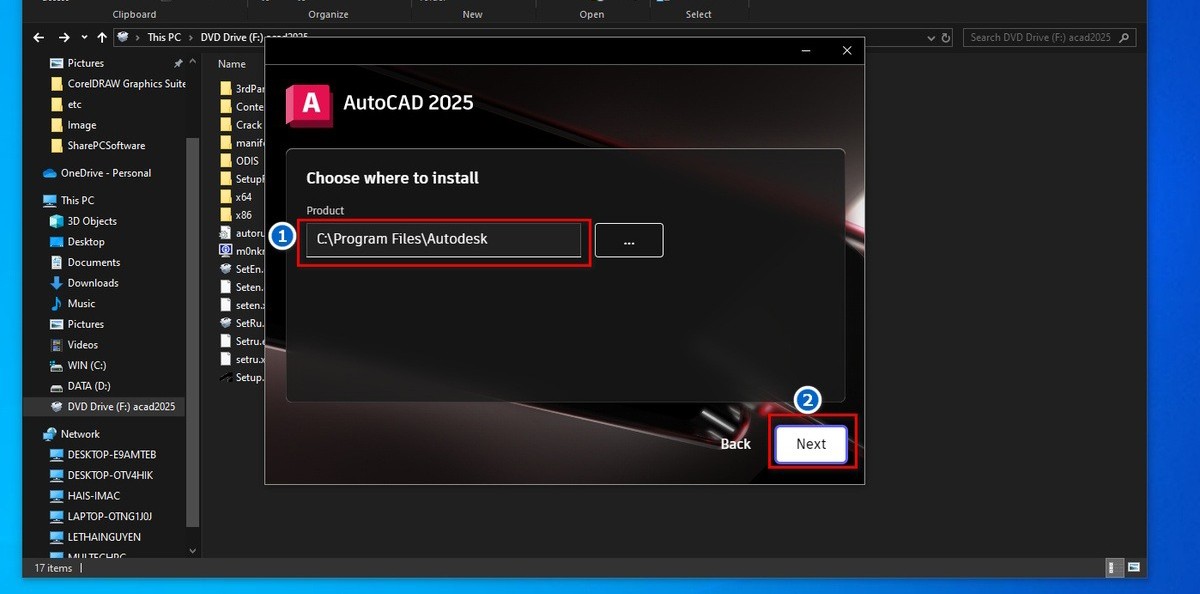Select Network in navigation pane
The height and width of the screenshot is (594, 1200).
[x=80, y=434]
